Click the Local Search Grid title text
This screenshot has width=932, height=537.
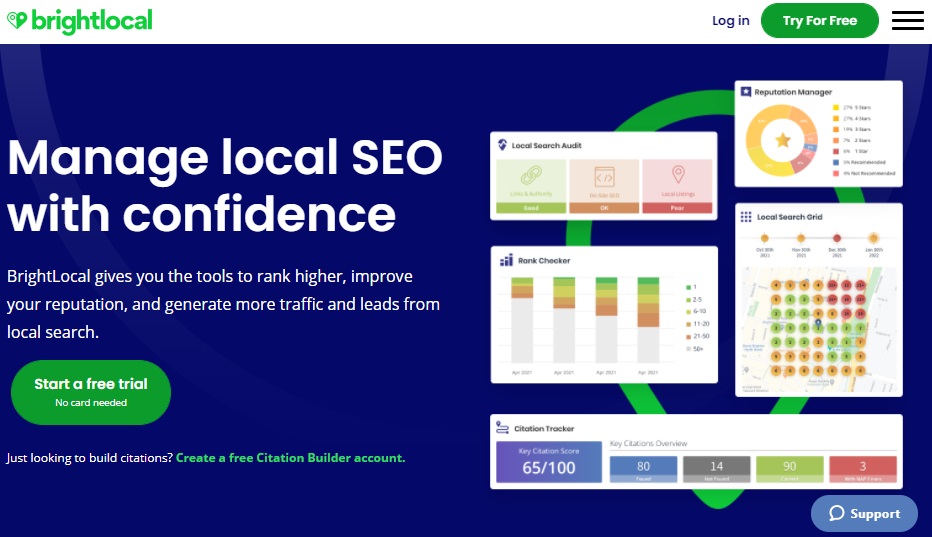789,217
